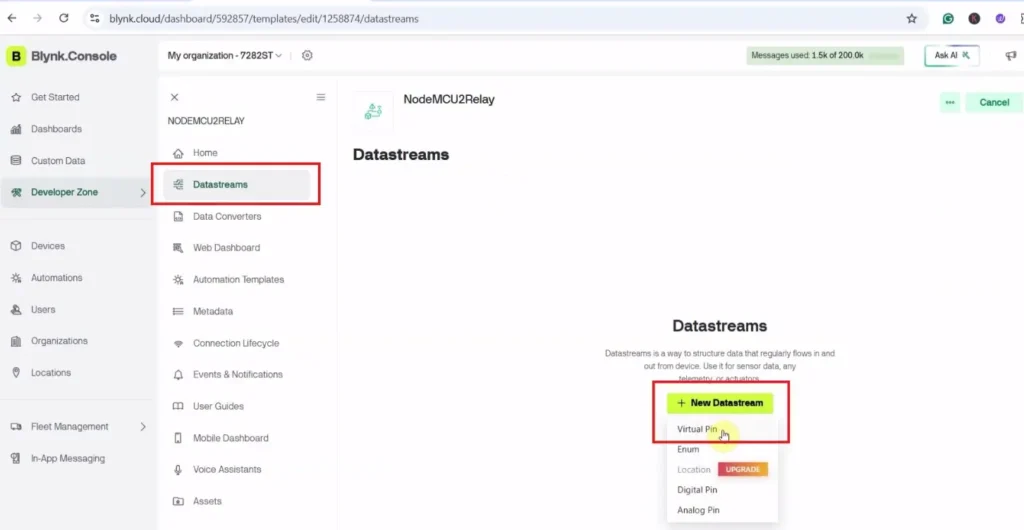1024x530 pixels.
Task: Expand the Developer Zone submenu arrow
Action: click(143, 193)
